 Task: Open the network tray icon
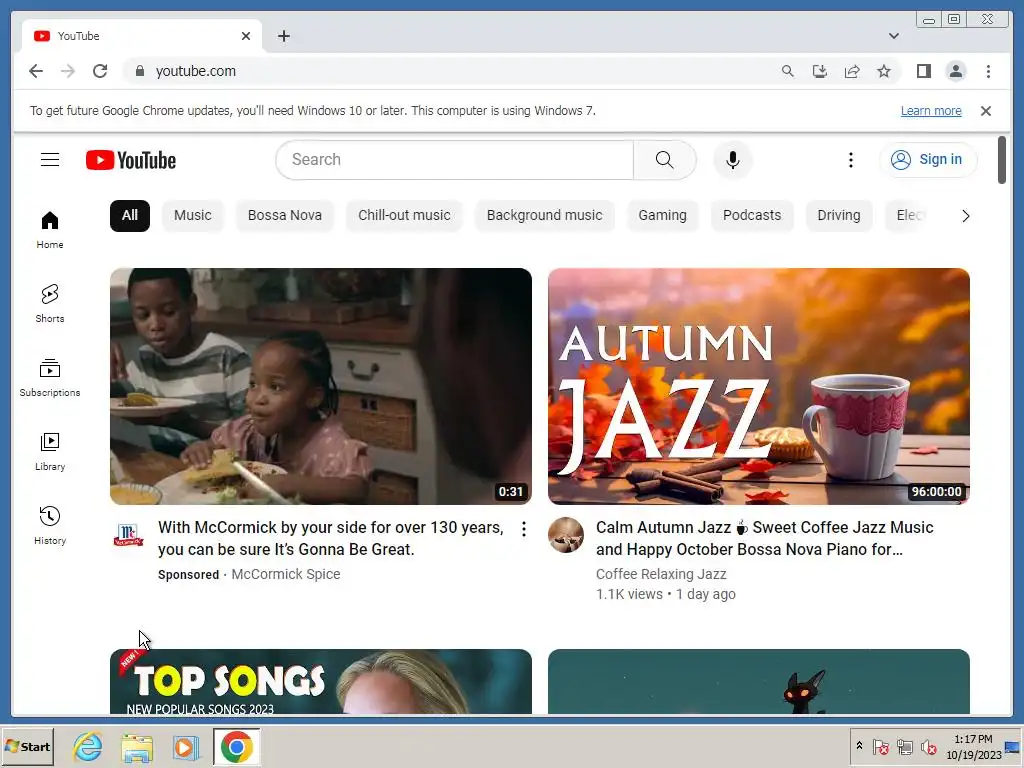(904, 746)
